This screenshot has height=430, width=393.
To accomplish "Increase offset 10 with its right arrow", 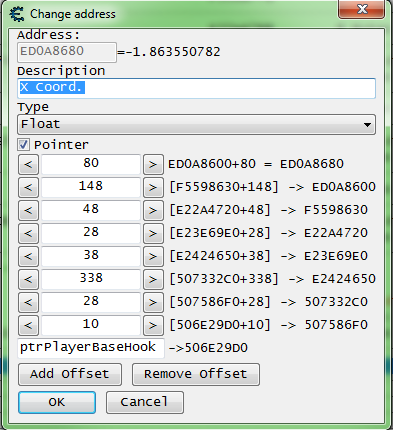I will point(153,325).
